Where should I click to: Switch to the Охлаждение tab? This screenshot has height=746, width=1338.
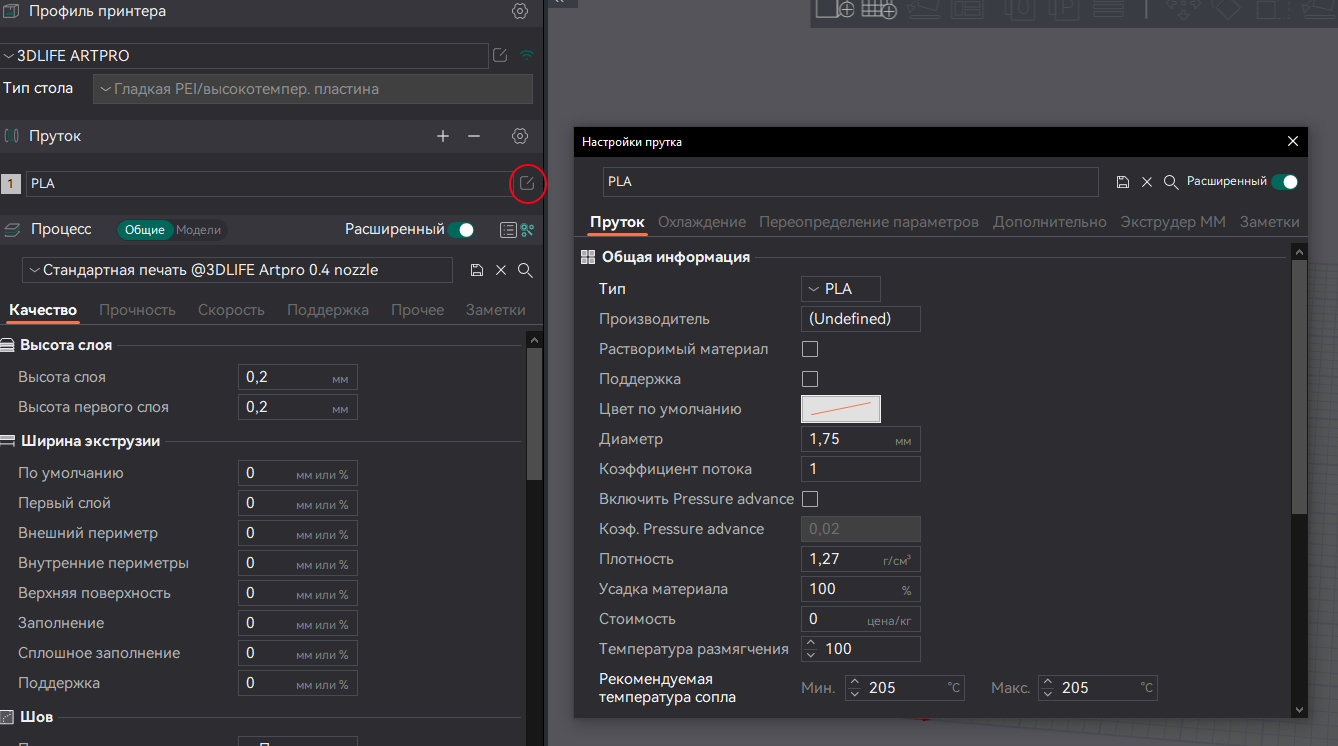coord(701,222)
